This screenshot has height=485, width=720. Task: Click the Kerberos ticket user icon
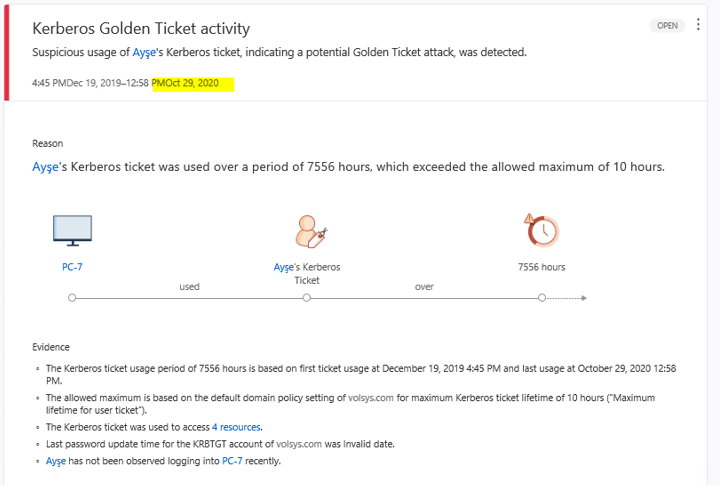(x=307, y=231)
